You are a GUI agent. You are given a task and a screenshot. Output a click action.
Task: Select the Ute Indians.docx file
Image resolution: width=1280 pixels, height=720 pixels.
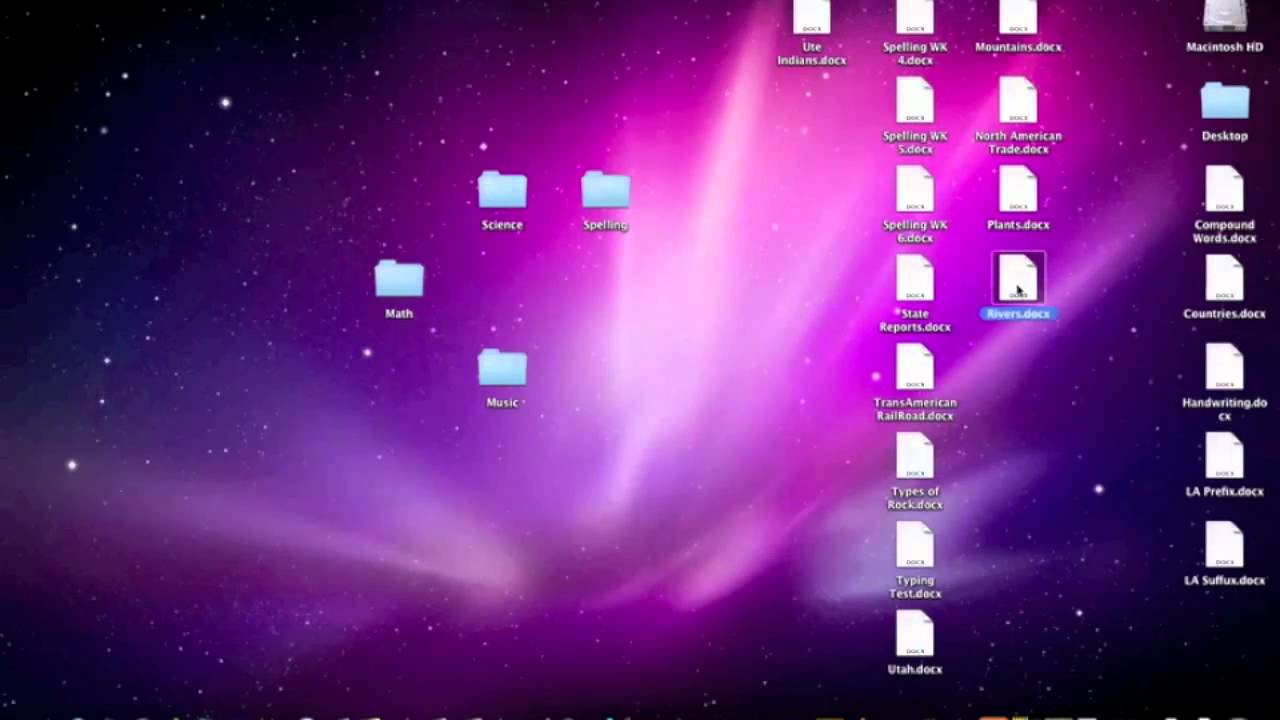(812, 17)
